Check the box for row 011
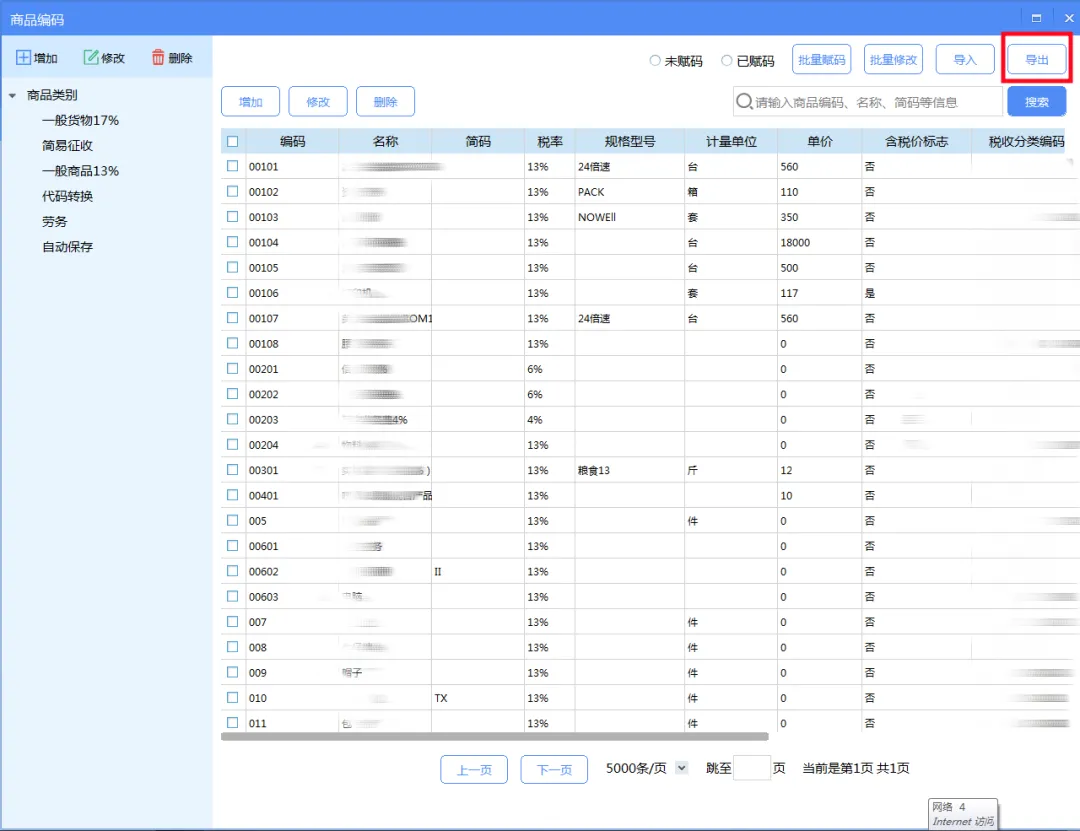 (x=233, y=723)
